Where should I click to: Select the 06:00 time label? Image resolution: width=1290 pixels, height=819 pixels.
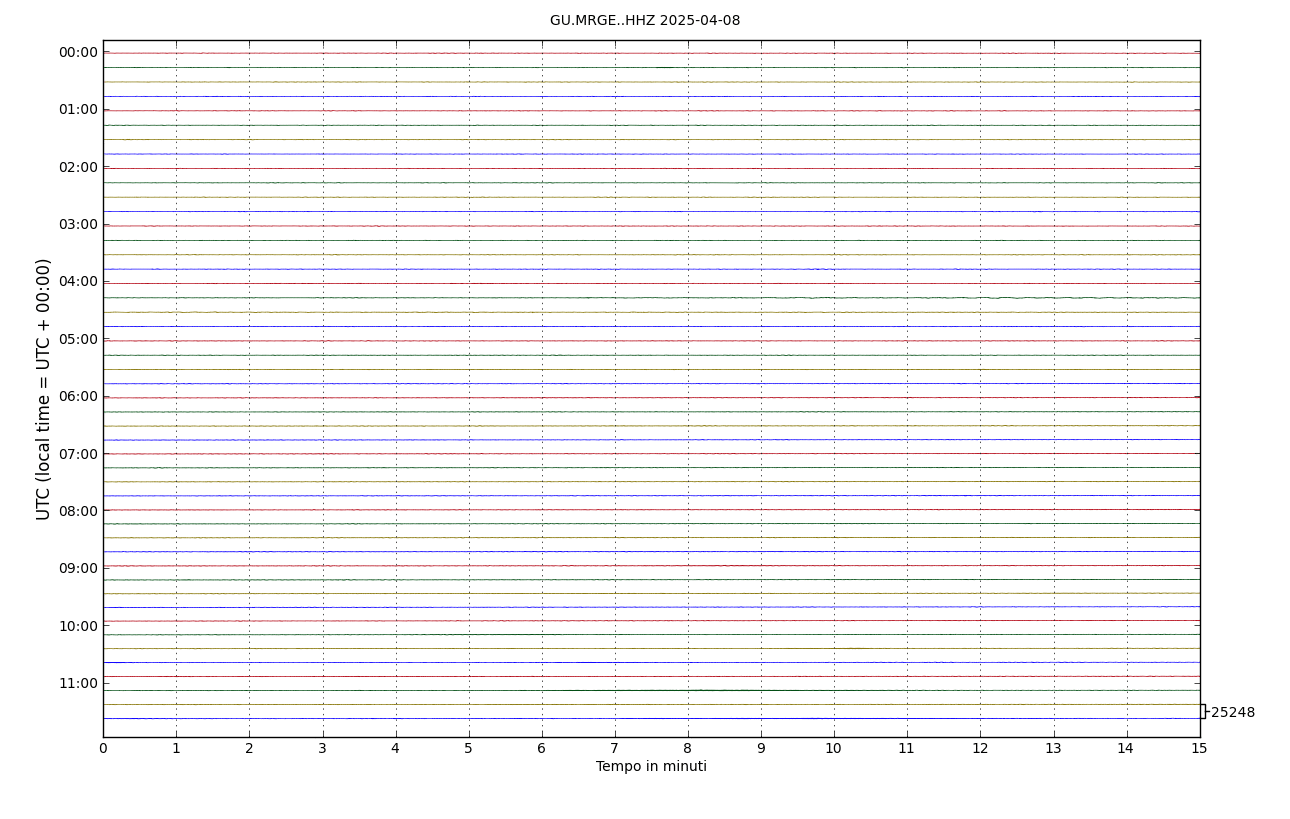(x=78, y=397)
